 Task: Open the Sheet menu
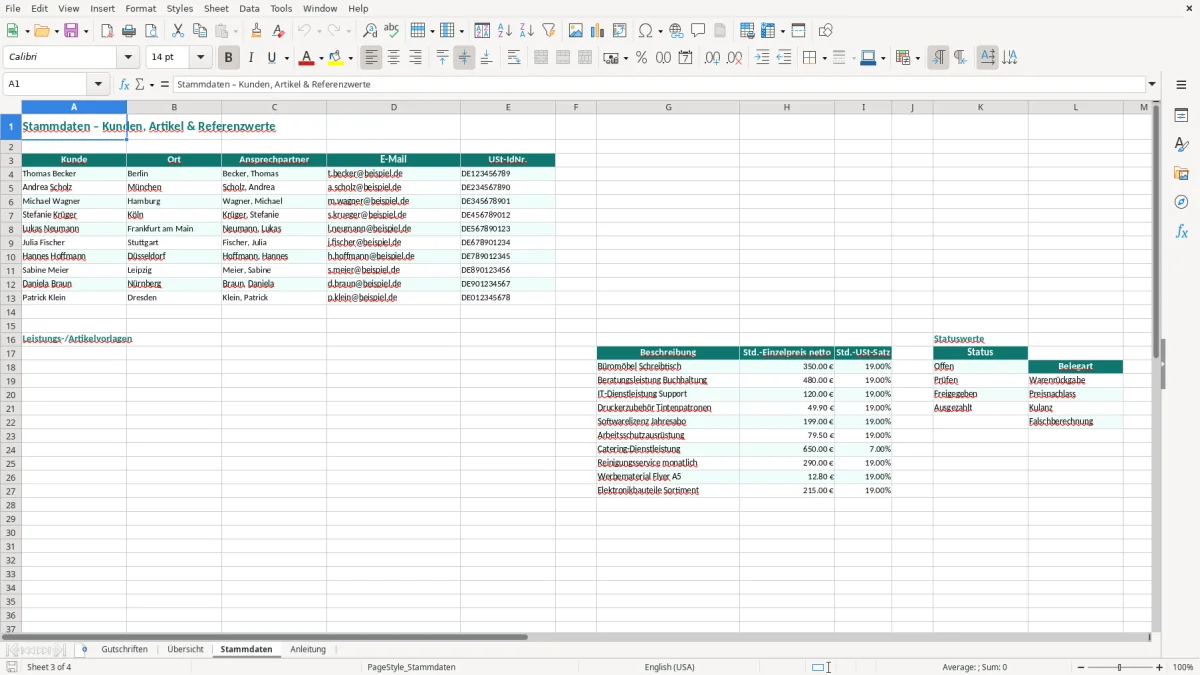[217, 8]
